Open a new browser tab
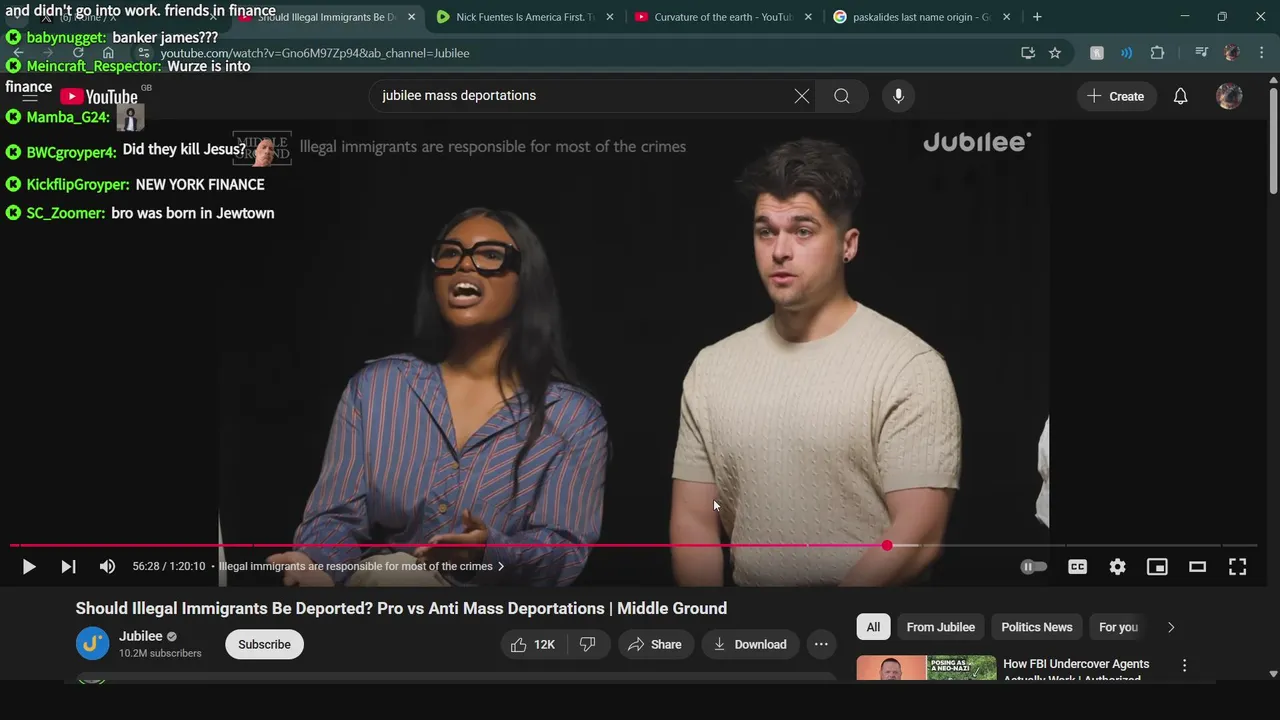 pos(1037,17)
